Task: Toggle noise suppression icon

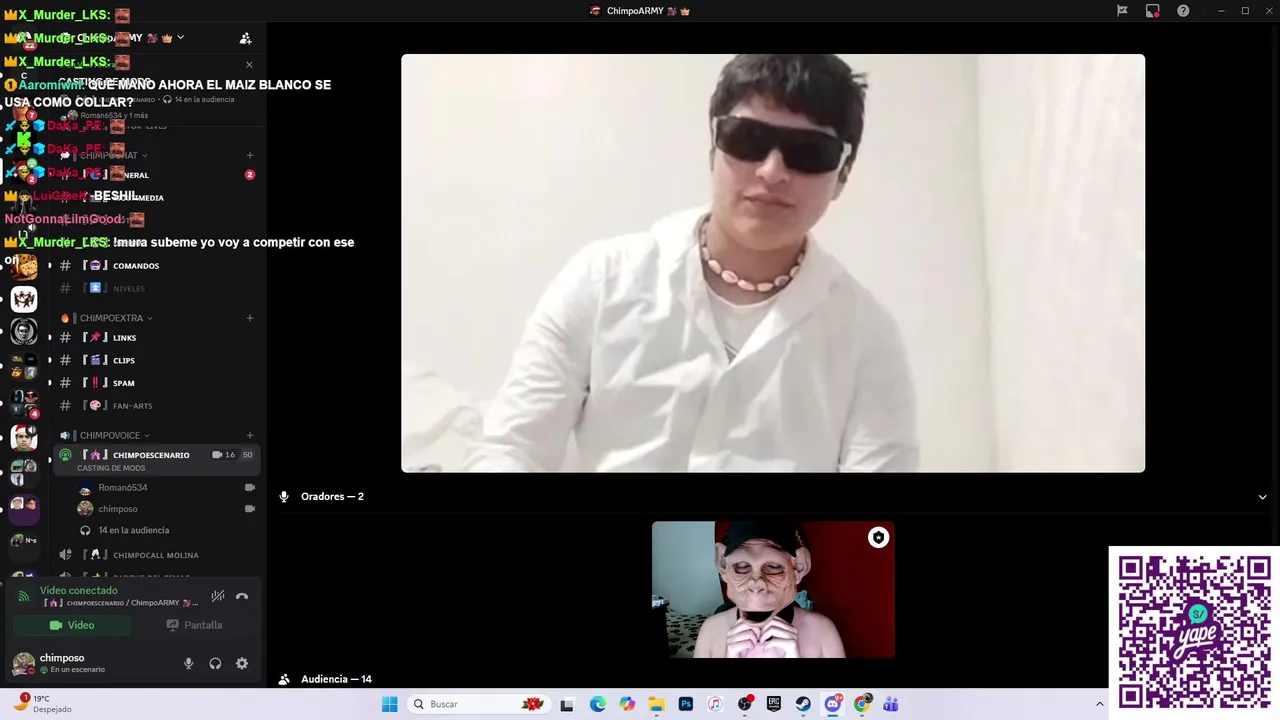Action: point(217,597)
